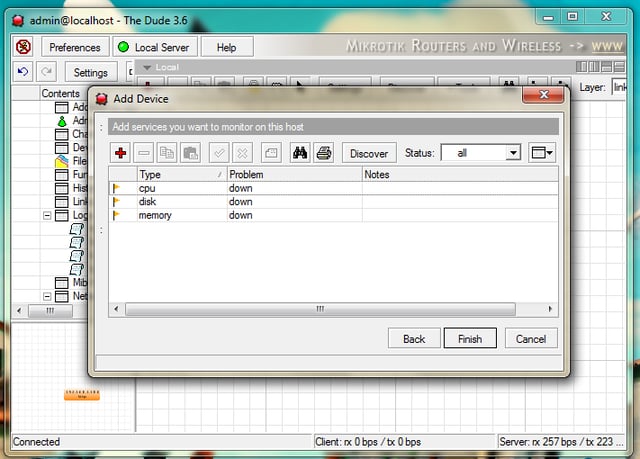Click the Local map pane dropdown arrow
Screen dimensions: 640x459
147,67
